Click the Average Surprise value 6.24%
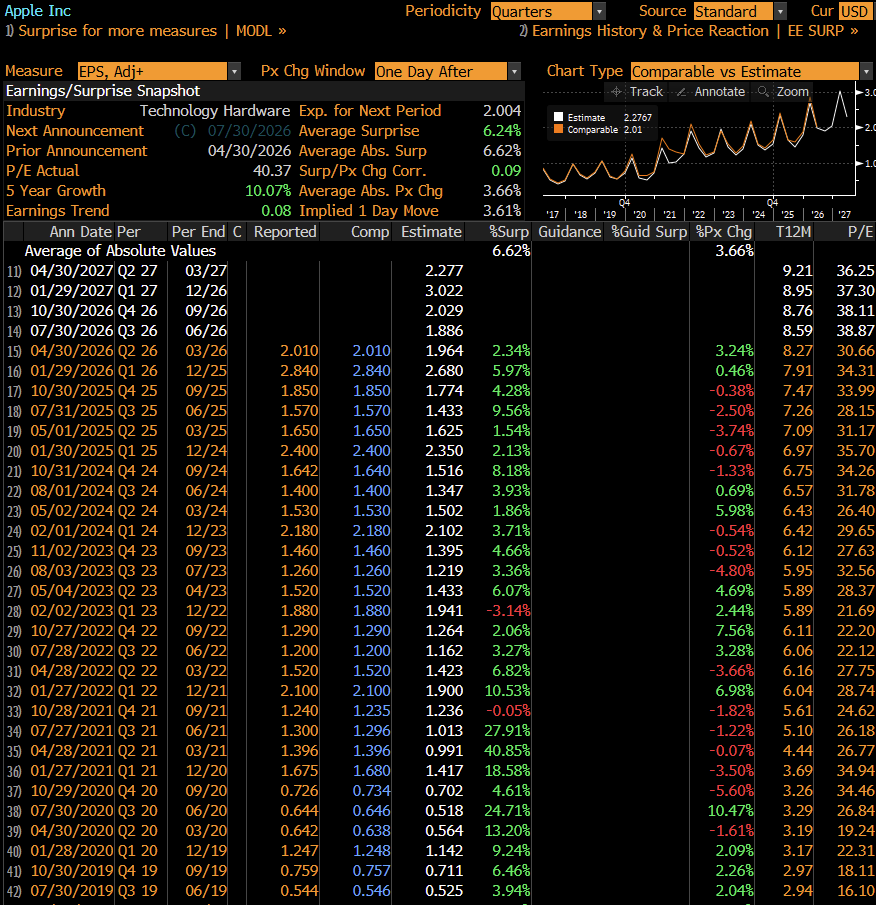Viewport: 876px width, 905px height. pyautogui.click(x=502, y=131)
